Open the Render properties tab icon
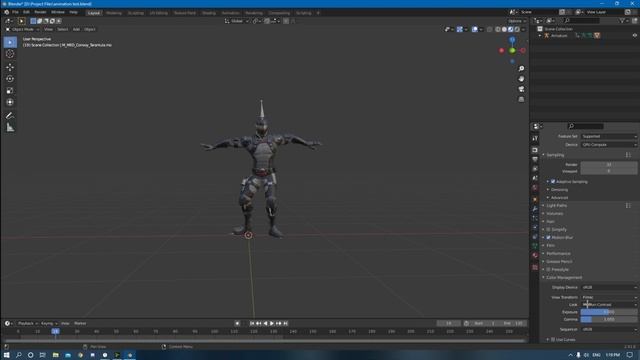Viewport: 640px width, 360px height. point(535,150)
